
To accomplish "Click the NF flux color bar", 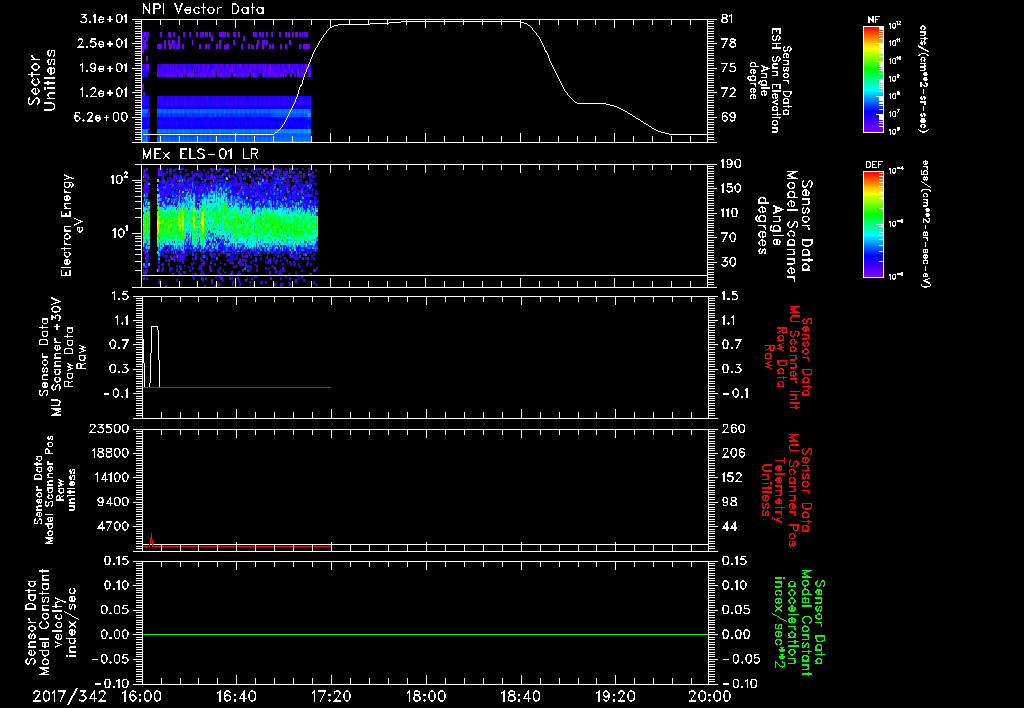I will (874, 79).
